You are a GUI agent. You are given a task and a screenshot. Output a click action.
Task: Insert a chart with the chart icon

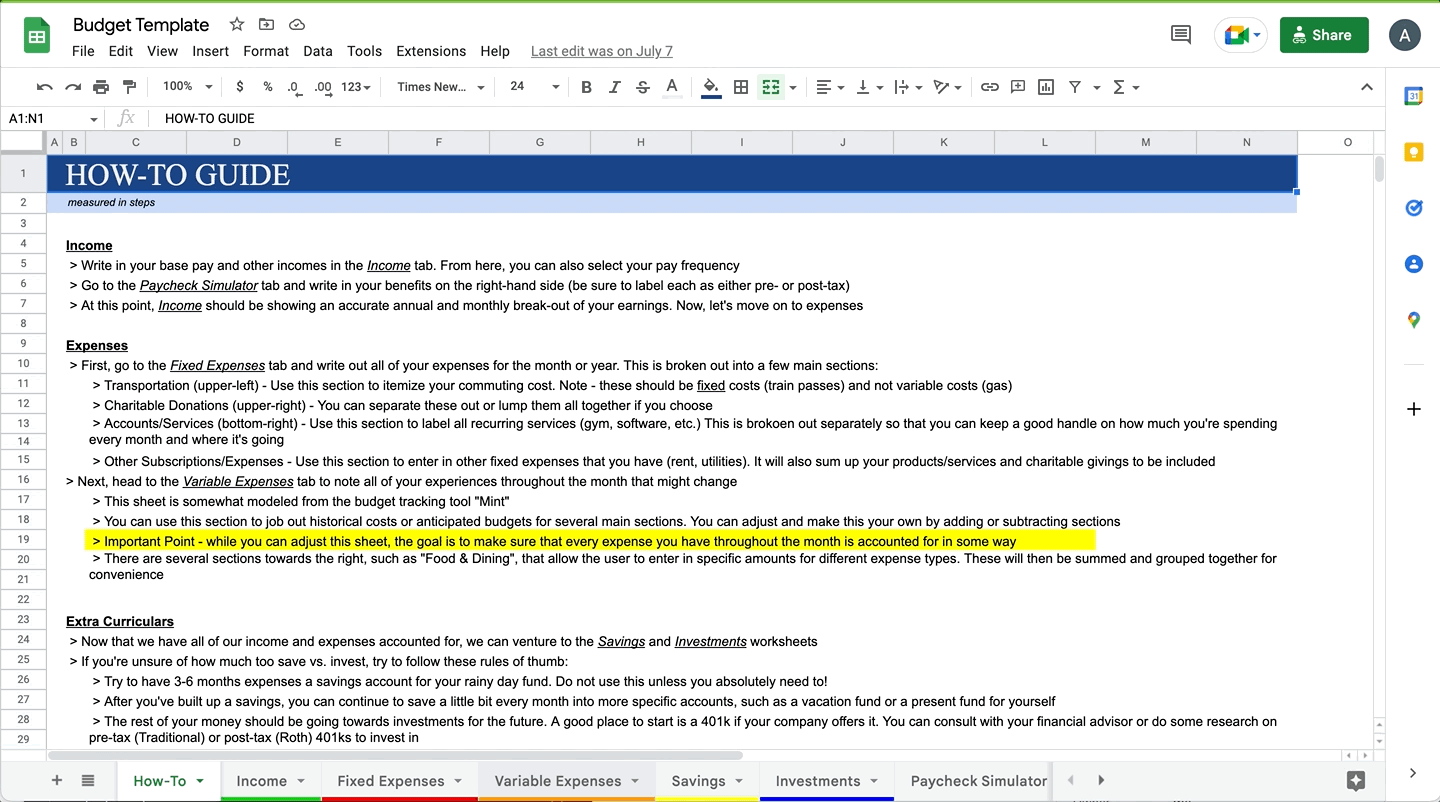coord(1045,87)
